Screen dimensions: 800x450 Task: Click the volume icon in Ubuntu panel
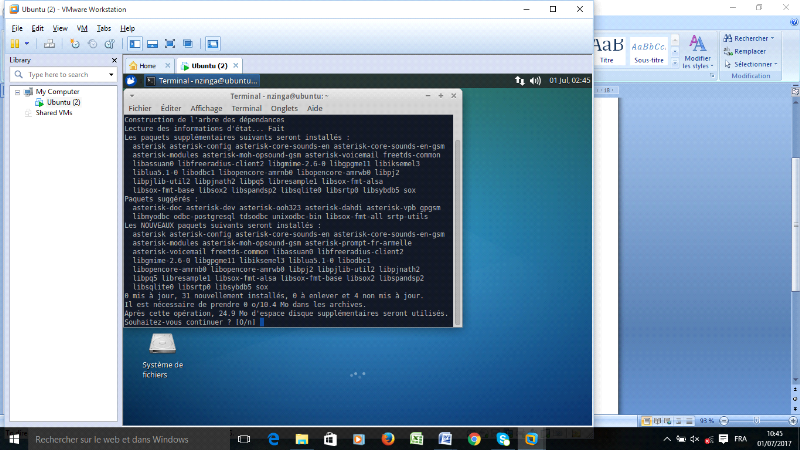pos(540,80)
